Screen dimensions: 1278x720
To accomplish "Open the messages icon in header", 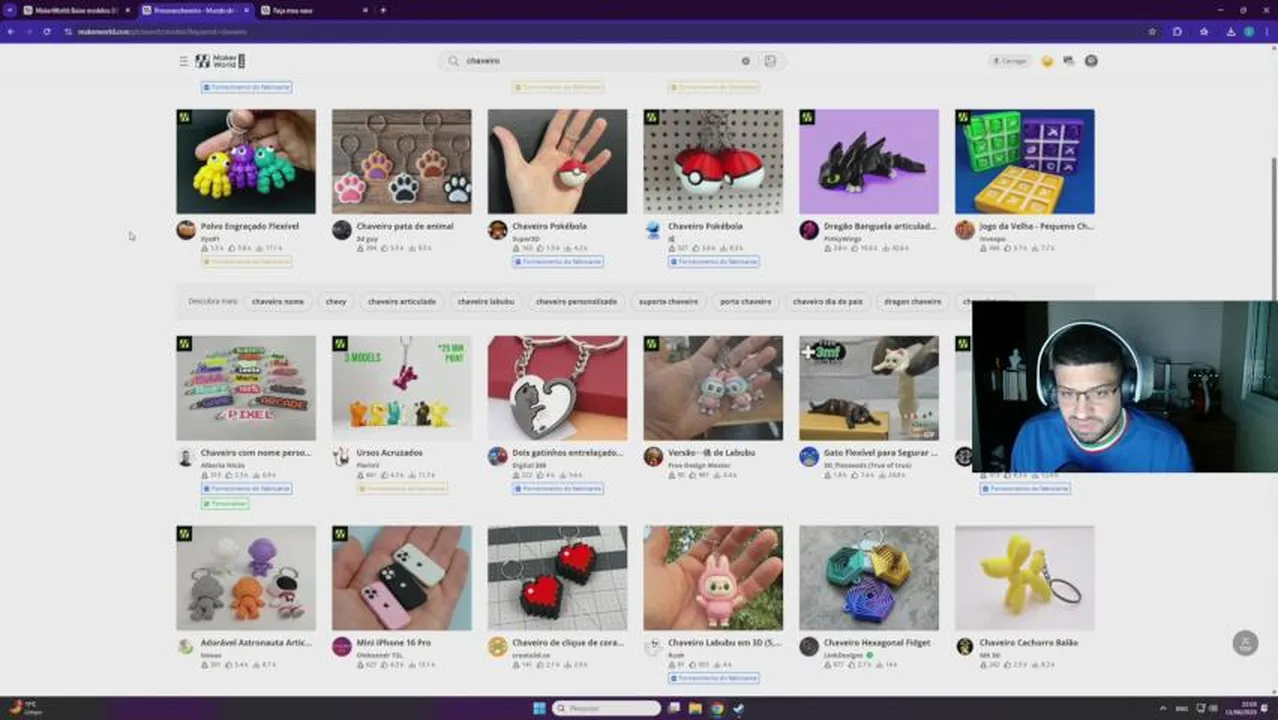I will (x=1068, y=61).
